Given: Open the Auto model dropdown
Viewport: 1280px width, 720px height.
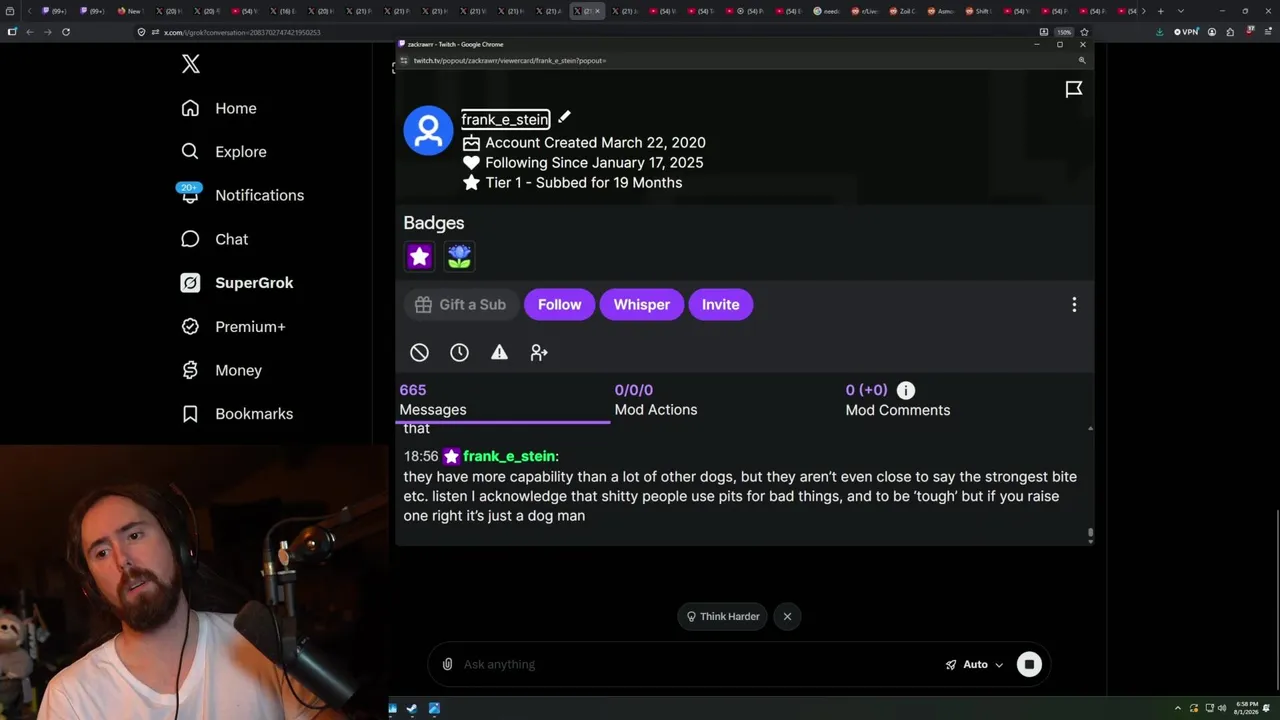Looking at the screenshot, I should click(974, 665).
